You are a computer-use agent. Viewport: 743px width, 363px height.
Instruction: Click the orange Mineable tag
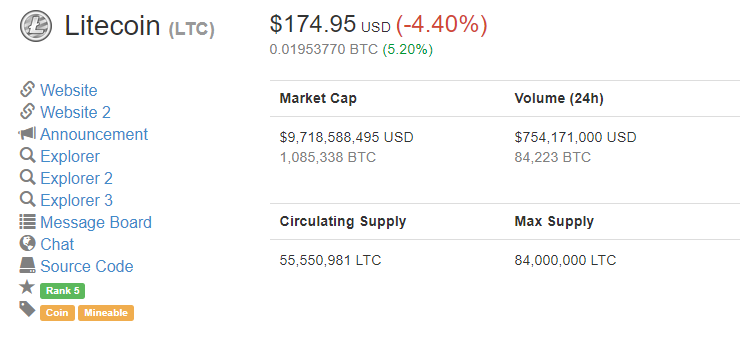tap(106, 313)
